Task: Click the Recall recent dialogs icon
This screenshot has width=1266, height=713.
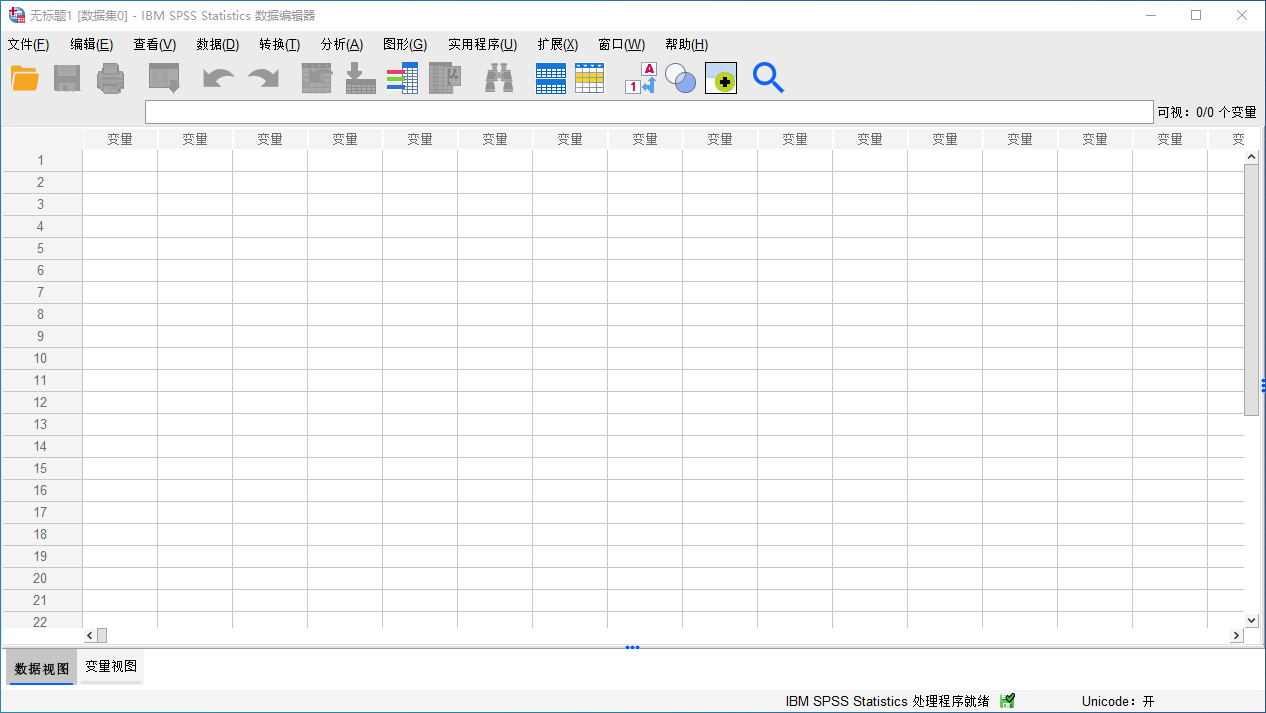Action: coord(164,78)
